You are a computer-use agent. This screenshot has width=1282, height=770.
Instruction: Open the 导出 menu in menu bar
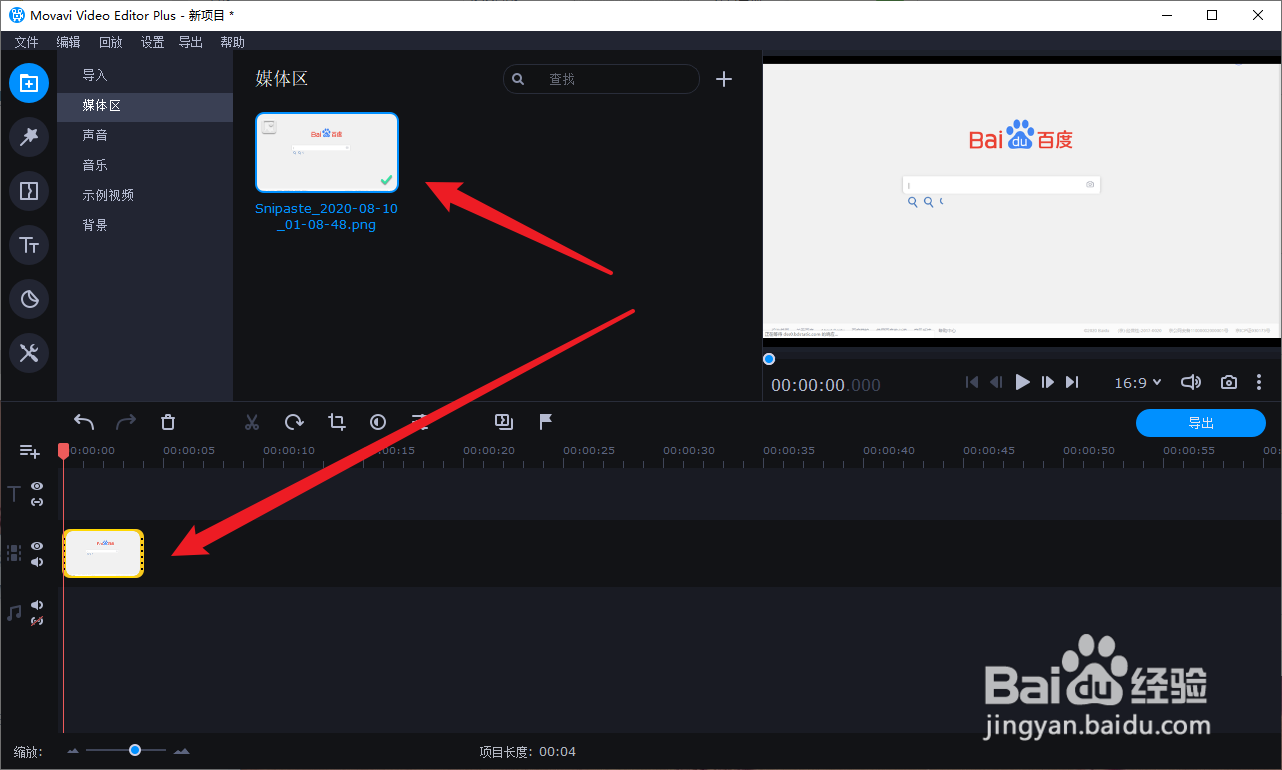point(190,42)
